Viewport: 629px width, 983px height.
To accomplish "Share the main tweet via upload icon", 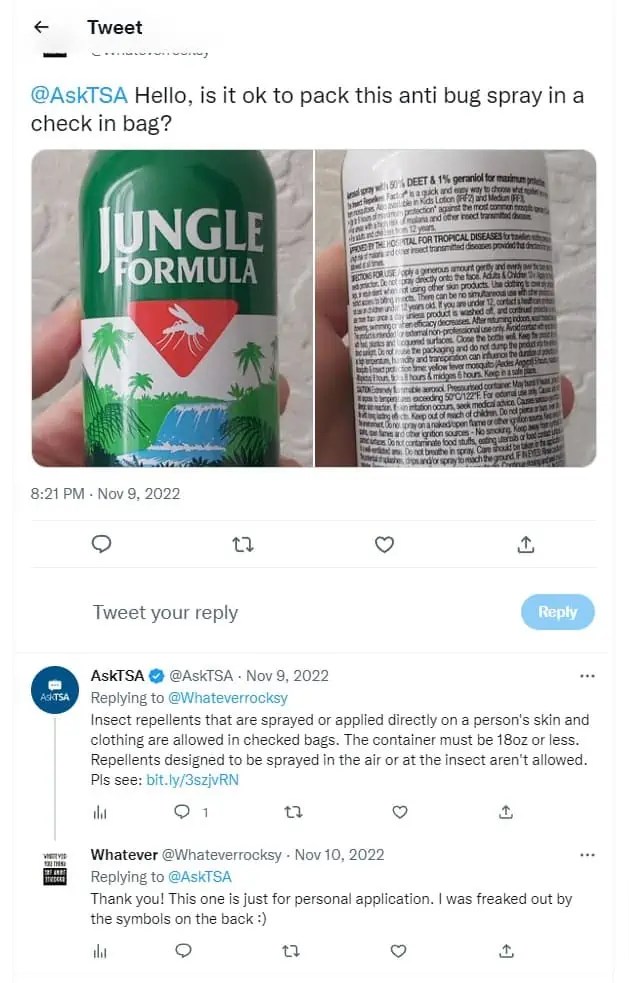I will pos(526,544).
